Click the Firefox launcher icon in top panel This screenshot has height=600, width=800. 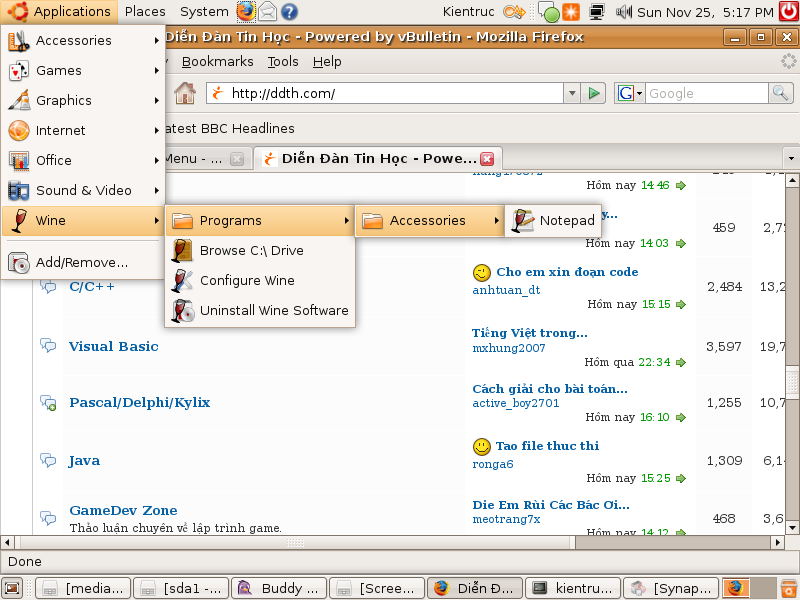point(246,12)
